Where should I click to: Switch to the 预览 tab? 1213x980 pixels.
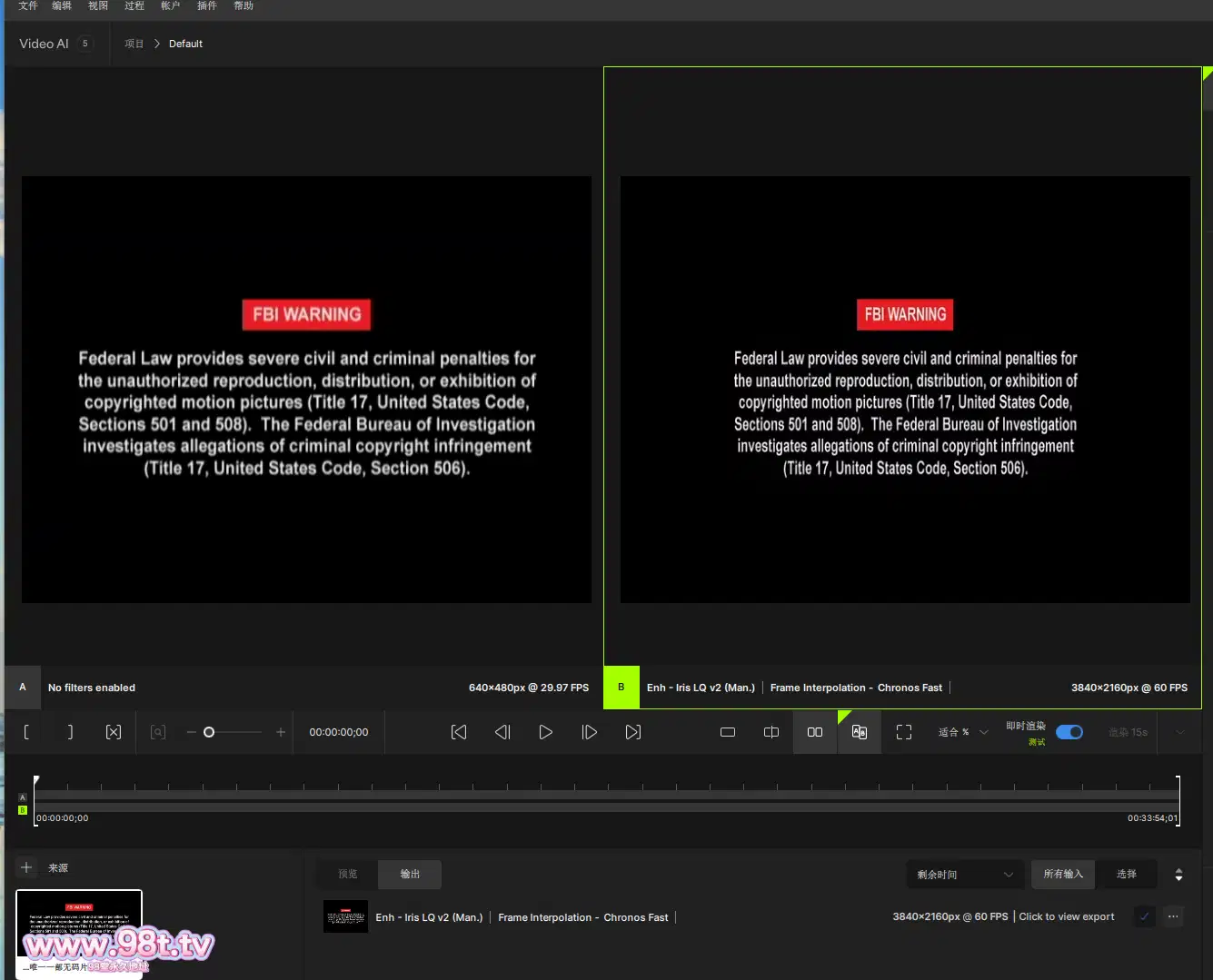pyautogui.click(x=347, y=874)
